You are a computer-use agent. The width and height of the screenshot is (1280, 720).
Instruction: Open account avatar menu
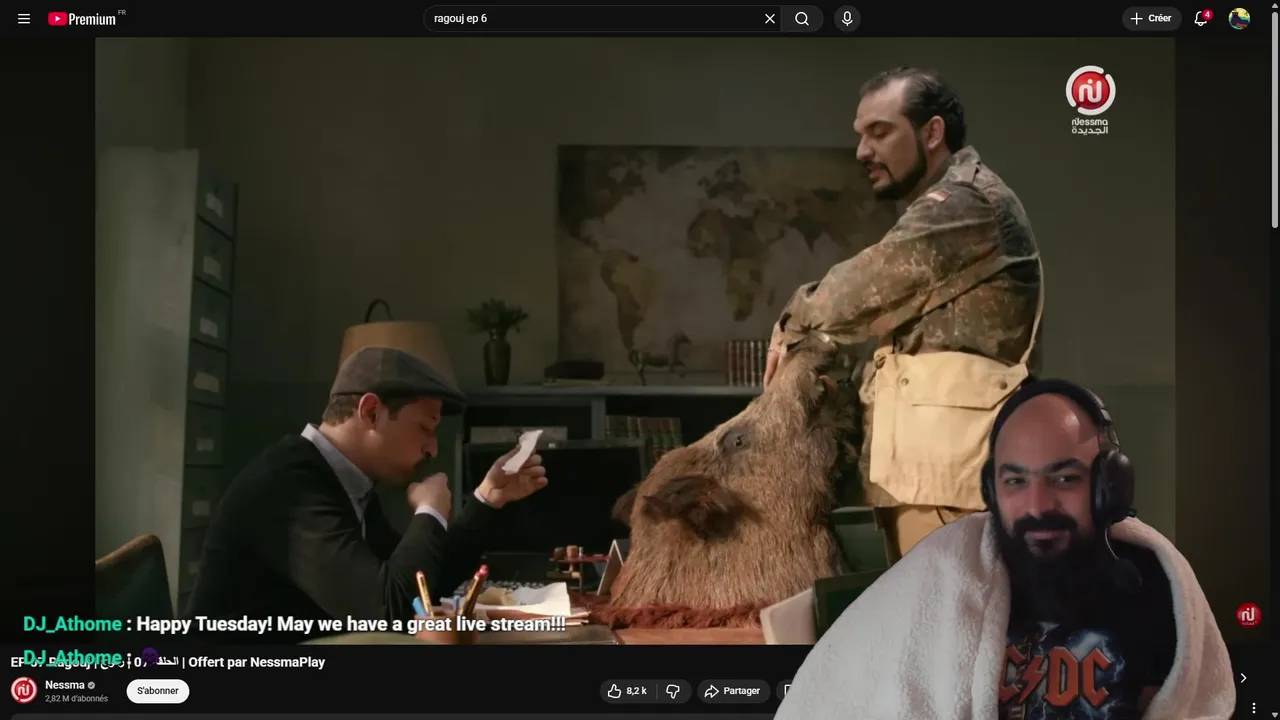pos(1239,19)
